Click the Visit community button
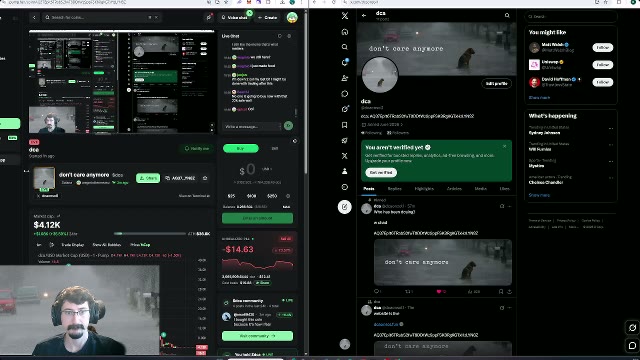 tap(257, 336)
